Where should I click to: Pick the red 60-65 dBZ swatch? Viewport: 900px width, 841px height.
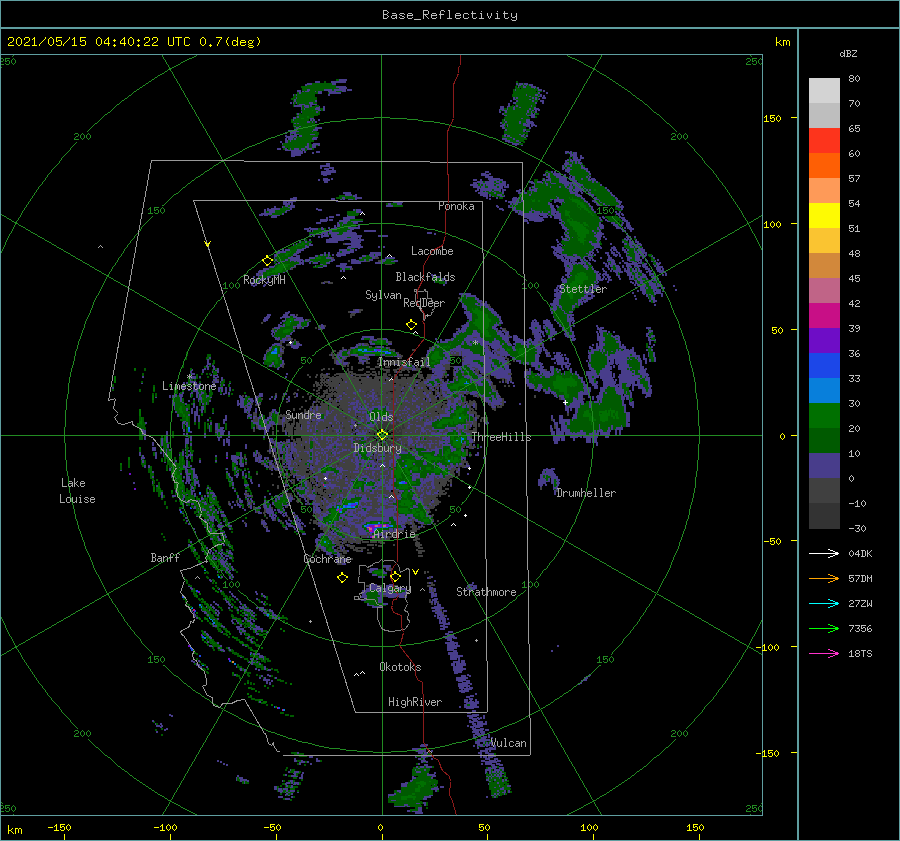(824, 141)
